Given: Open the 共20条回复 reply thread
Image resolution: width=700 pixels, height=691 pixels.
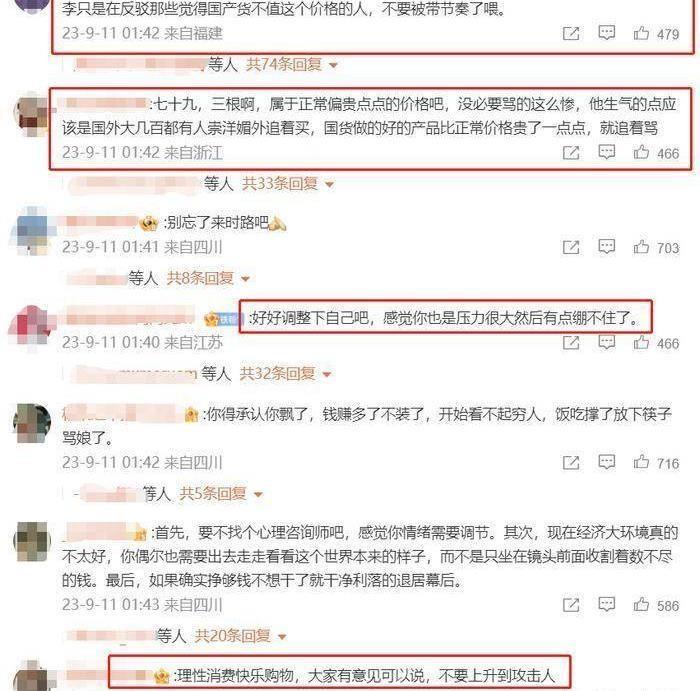Looking at the screenshot, I should (241, 636).
